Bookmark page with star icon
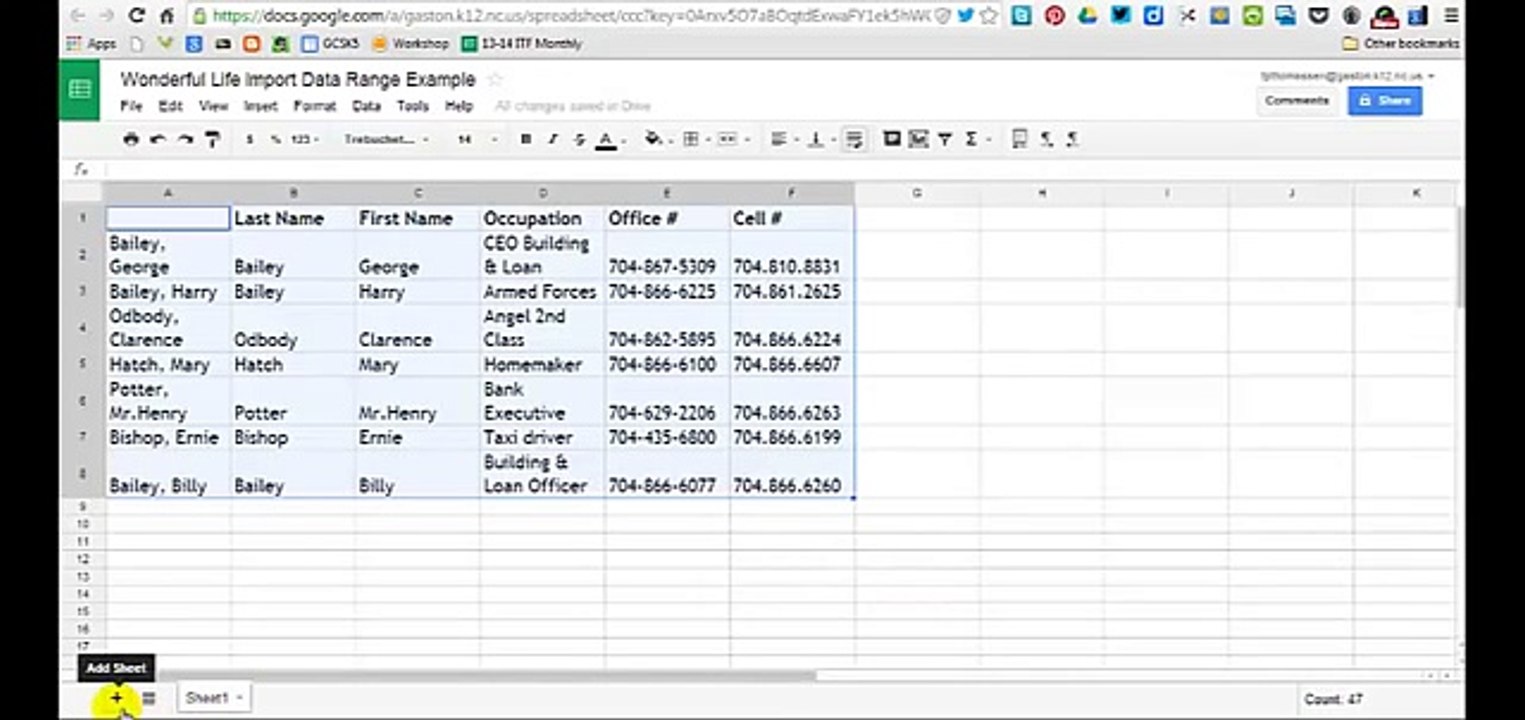This screenshot has height=720, width=1525. tap(989, 15)
